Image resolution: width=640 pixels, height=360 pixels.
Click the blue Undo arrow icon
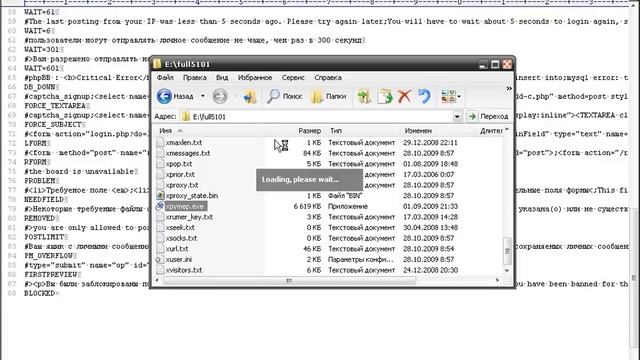click(x=424, y=96)
